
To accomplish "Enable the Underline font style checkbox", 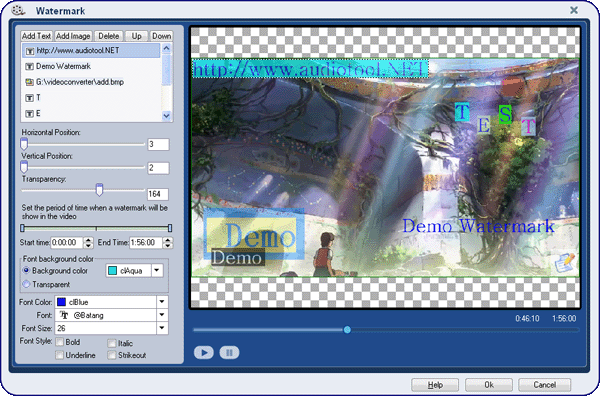I will pos(59,355).
